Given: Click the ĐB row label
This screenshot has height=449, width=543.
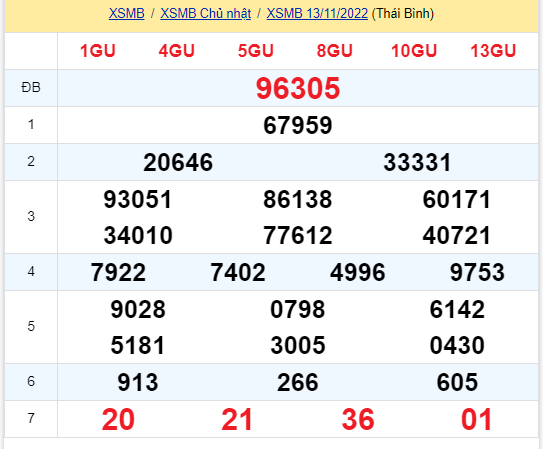Looking at the screenshot, I should 31,88.
